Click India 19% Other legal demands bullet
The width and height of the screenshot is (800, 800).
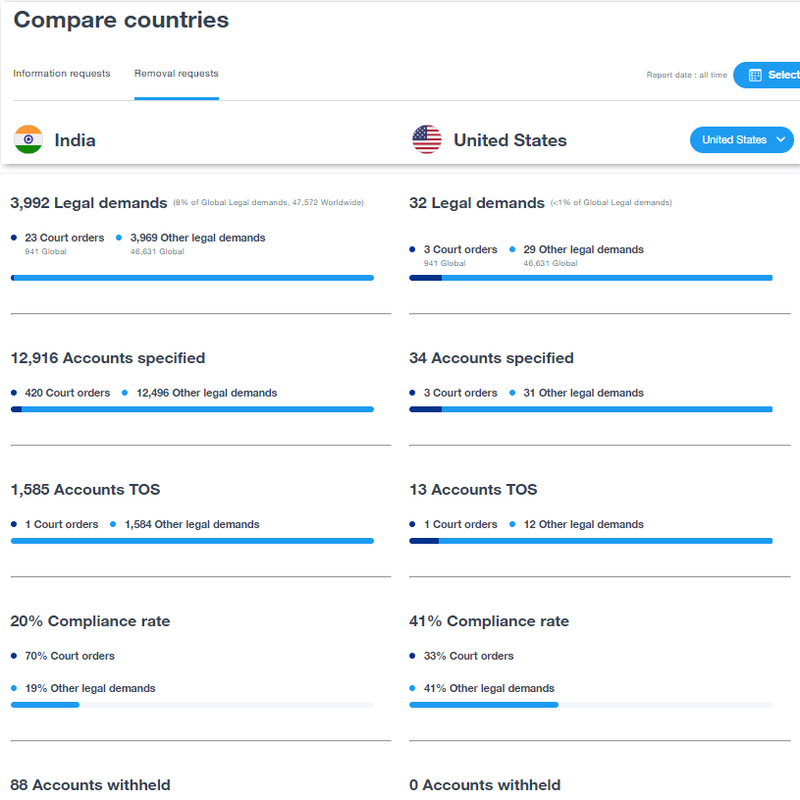point(14,688)
